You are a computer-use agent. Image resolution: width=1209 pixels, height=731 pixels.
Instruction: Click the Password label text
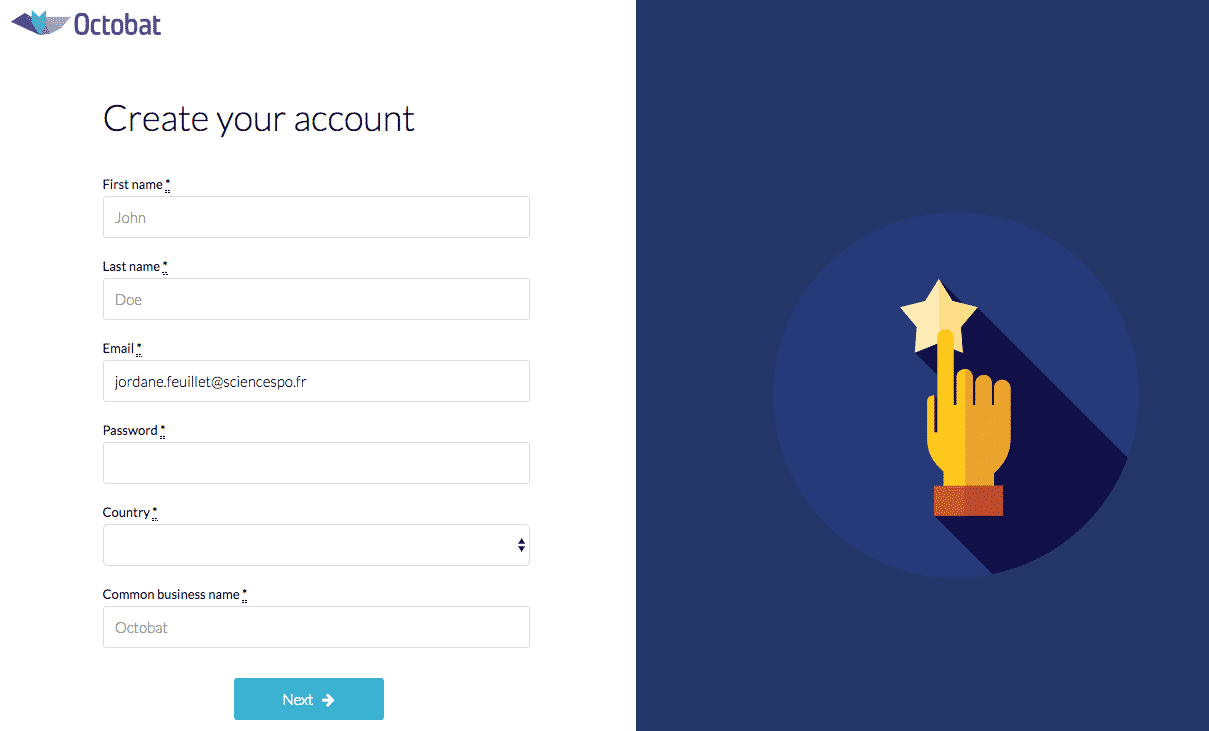pos(130,431)
